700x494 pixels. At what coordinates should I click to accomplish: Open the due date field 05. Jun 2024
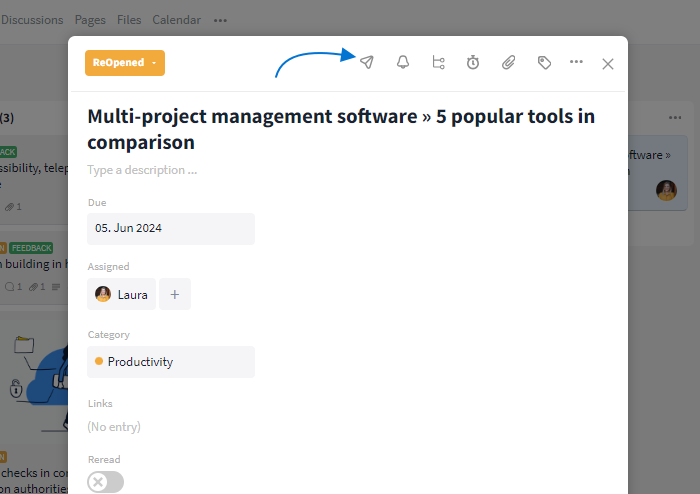[x=171, y=228]
